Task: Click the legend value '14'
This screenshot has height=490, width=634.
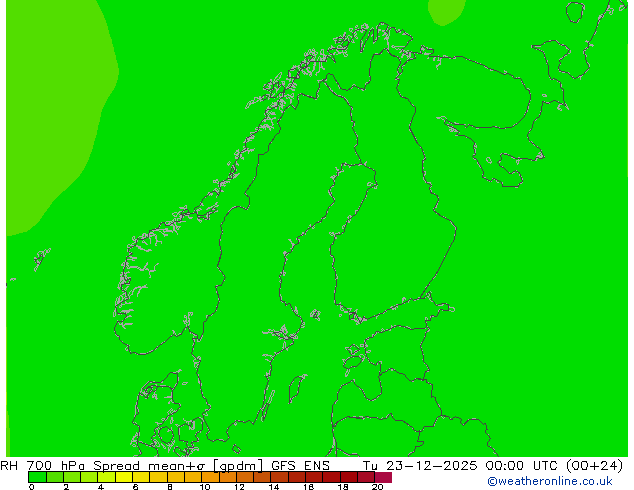Action: (274, 487)
